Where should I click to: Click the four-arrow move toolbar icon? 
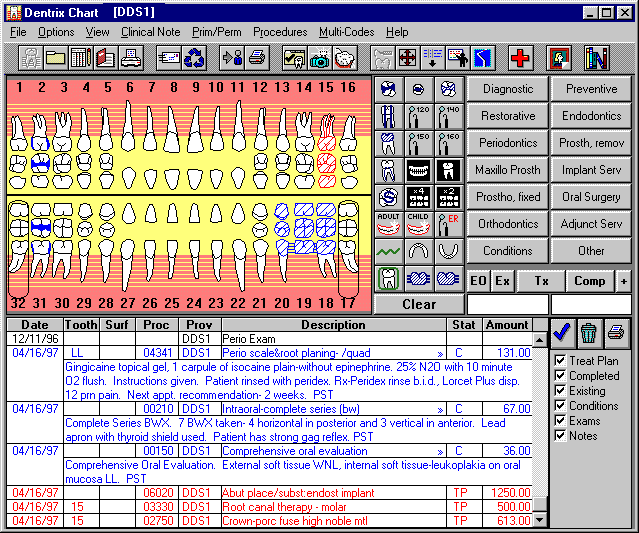click(408, 58)
